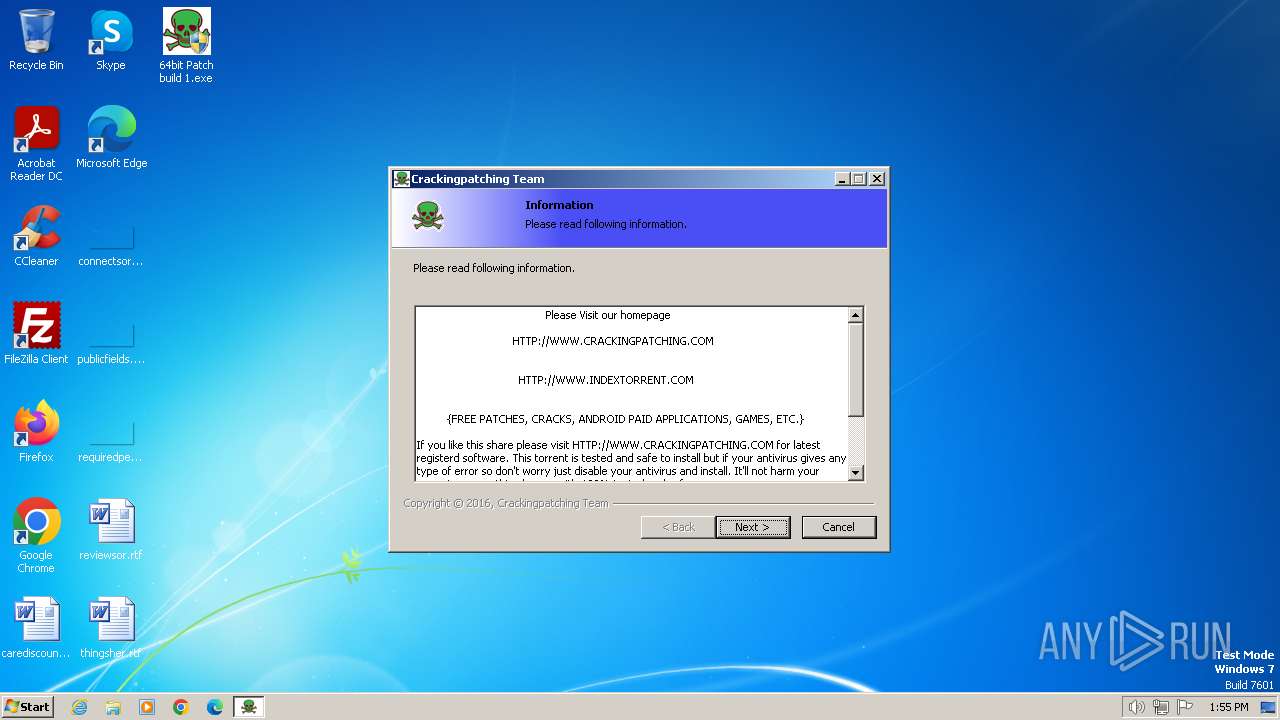This screenshot has height=720, width=1280.
Task: Click the disabled Back button
Action: tap(678, 527)
